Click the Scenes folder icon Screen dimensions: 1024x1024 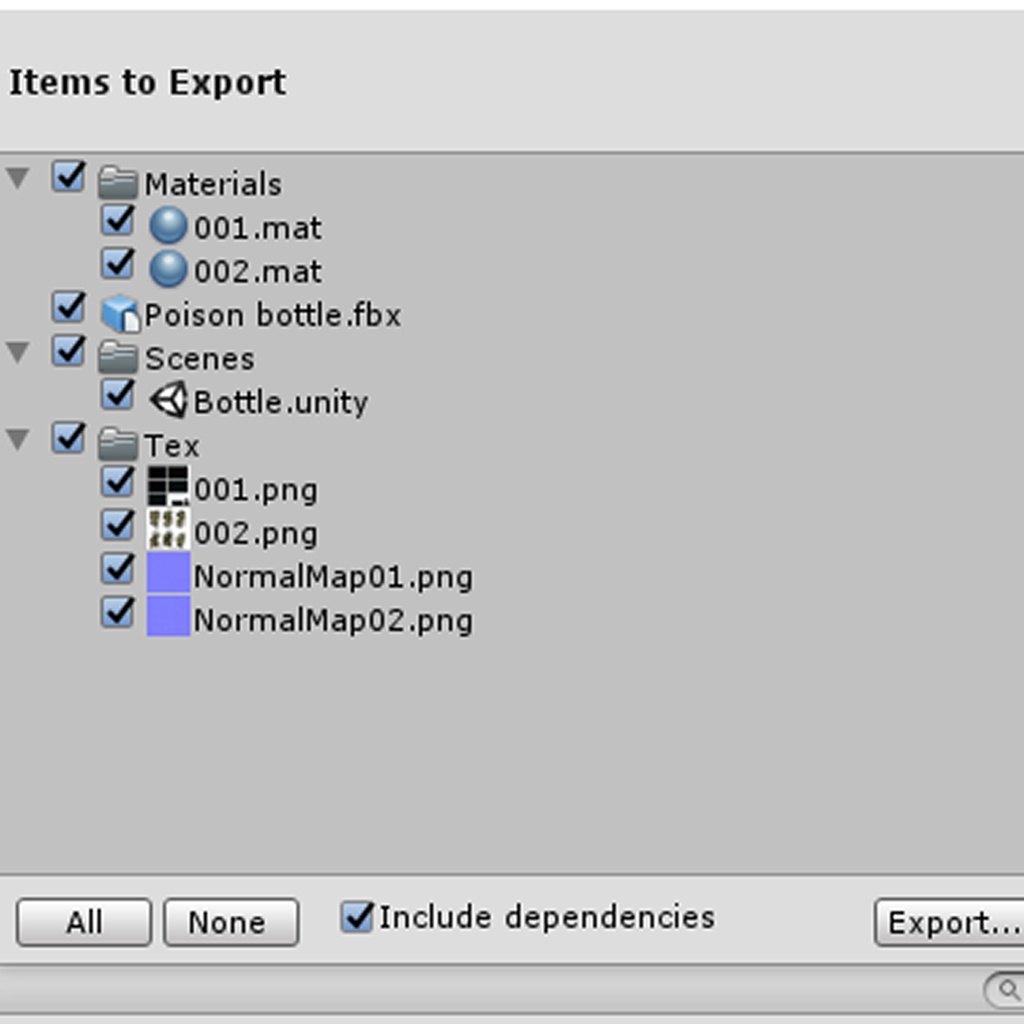tap(118, 357)
